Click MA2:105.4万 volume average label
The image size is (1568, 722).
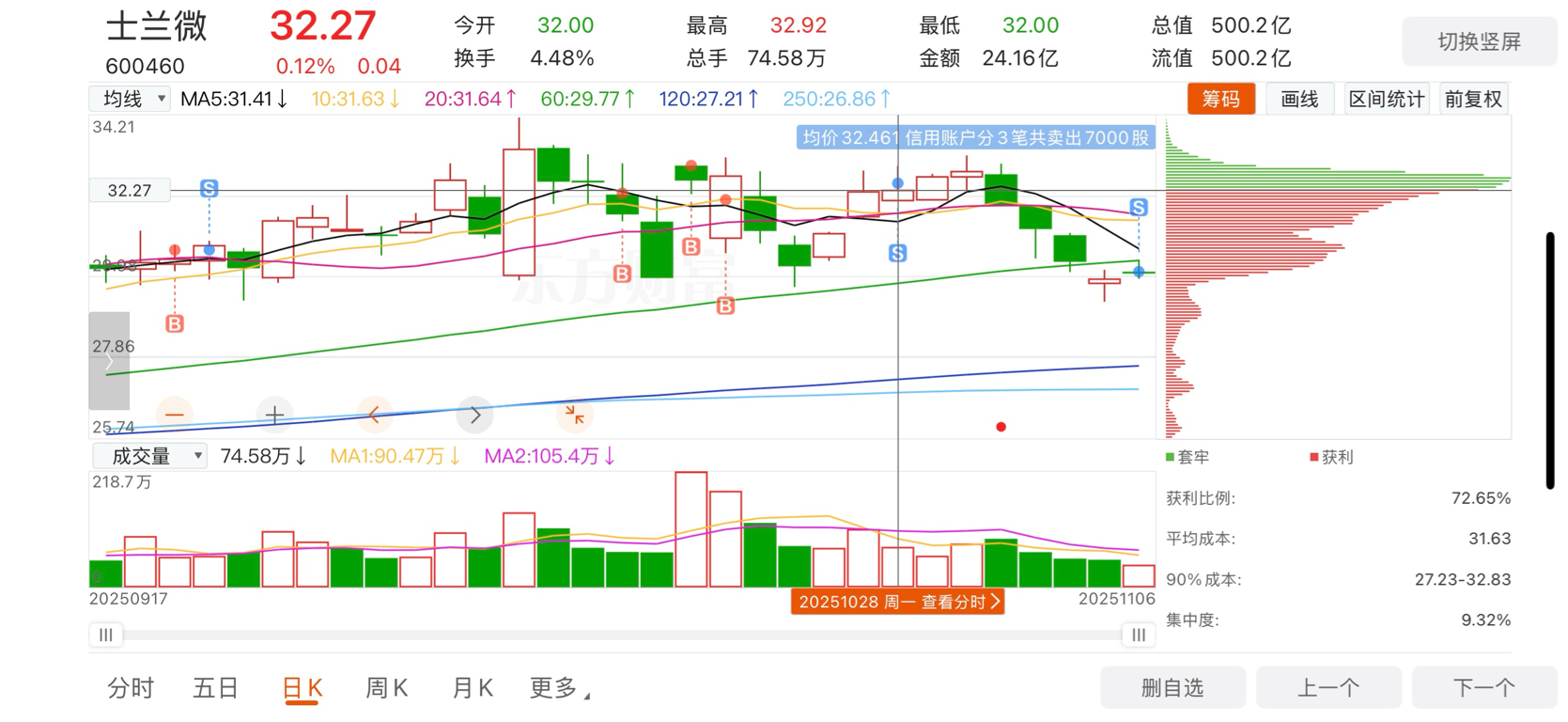click(550, 456)
